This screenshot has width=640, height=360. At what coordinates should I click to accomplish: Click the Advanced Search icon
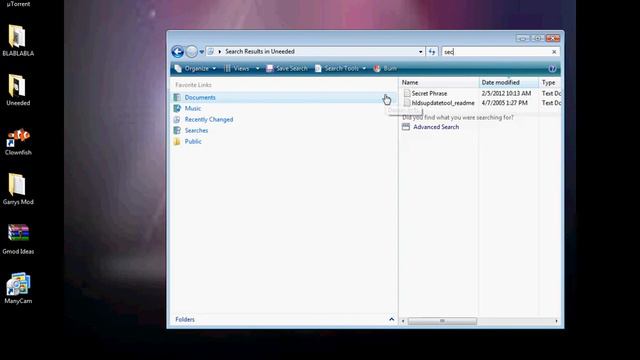click(406, 127)
